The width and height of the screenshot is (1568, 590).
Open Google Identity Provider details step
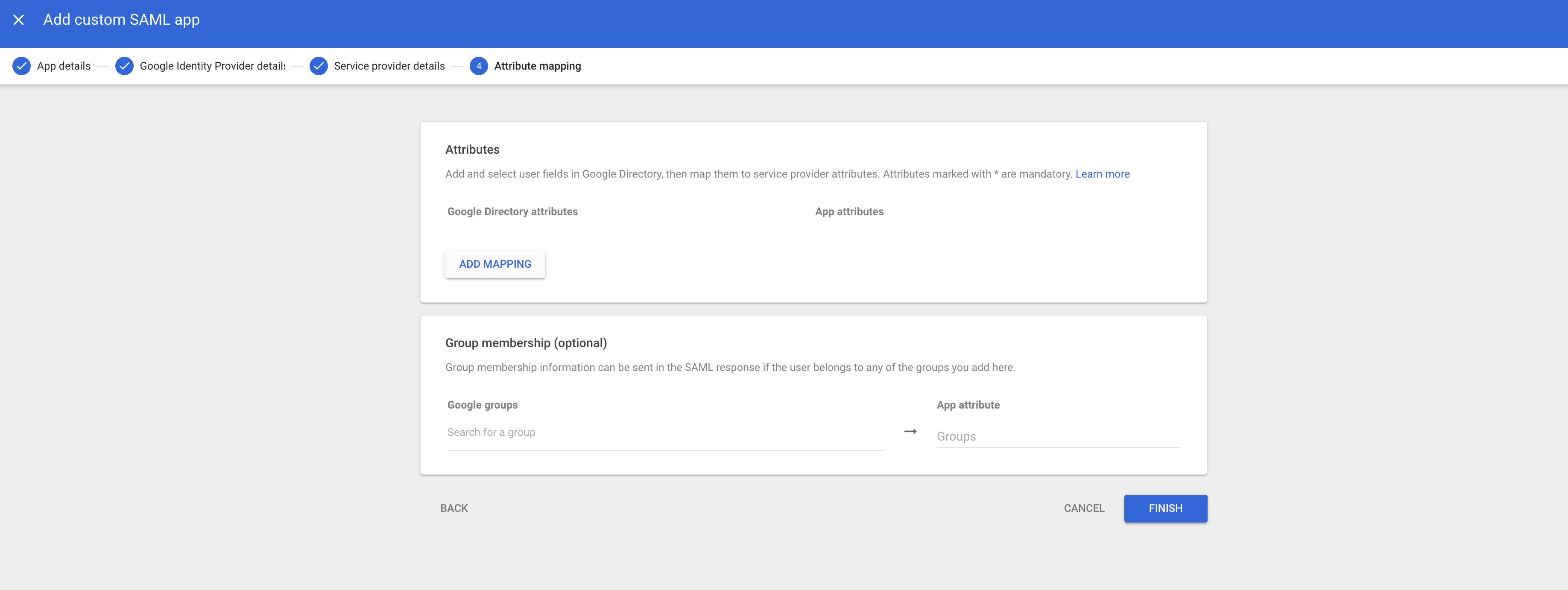pyautogui.click(x=212, y=66)
